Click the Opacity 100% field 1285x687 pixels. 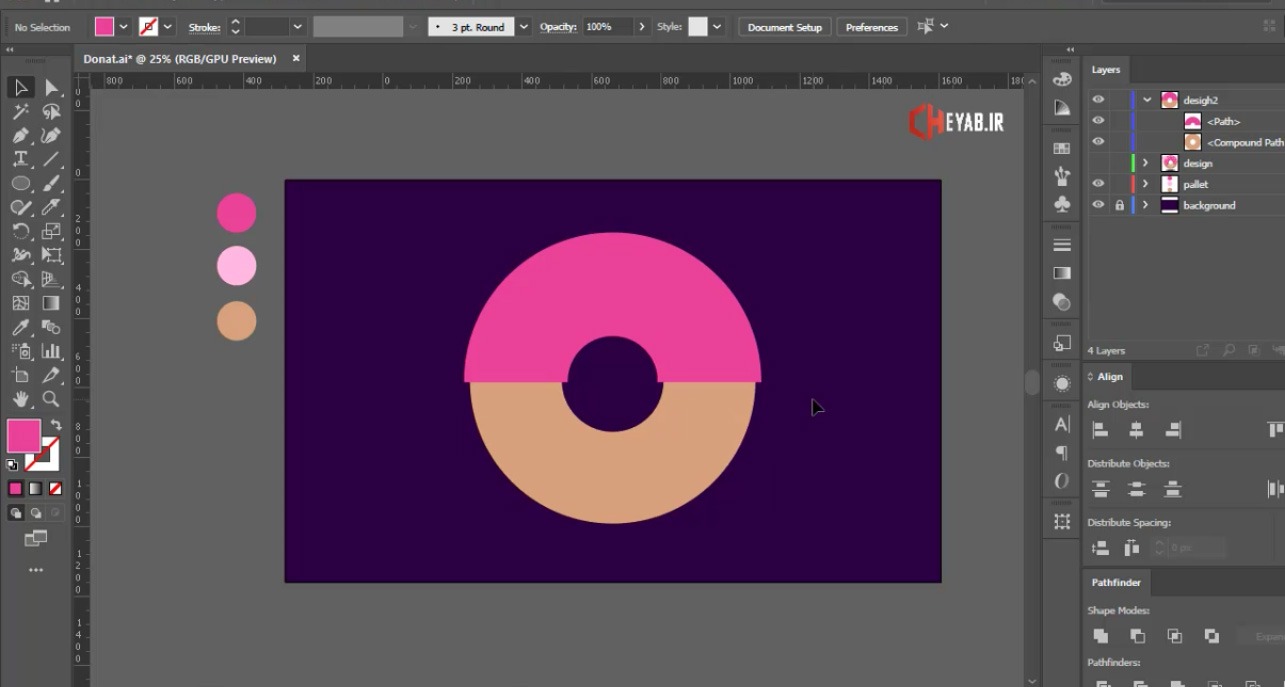point(607,27)
